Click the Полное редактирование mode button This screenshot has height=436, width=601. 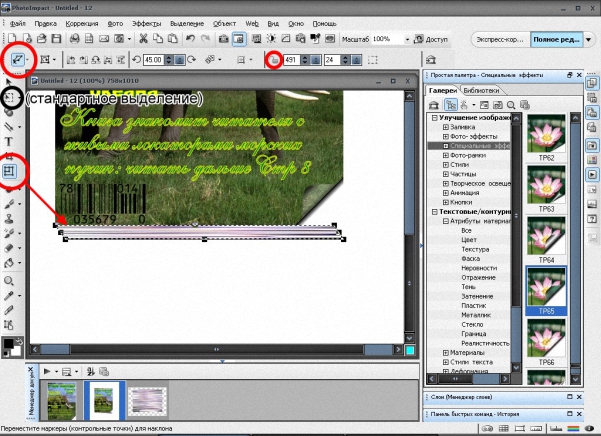[x=556, y=39]
